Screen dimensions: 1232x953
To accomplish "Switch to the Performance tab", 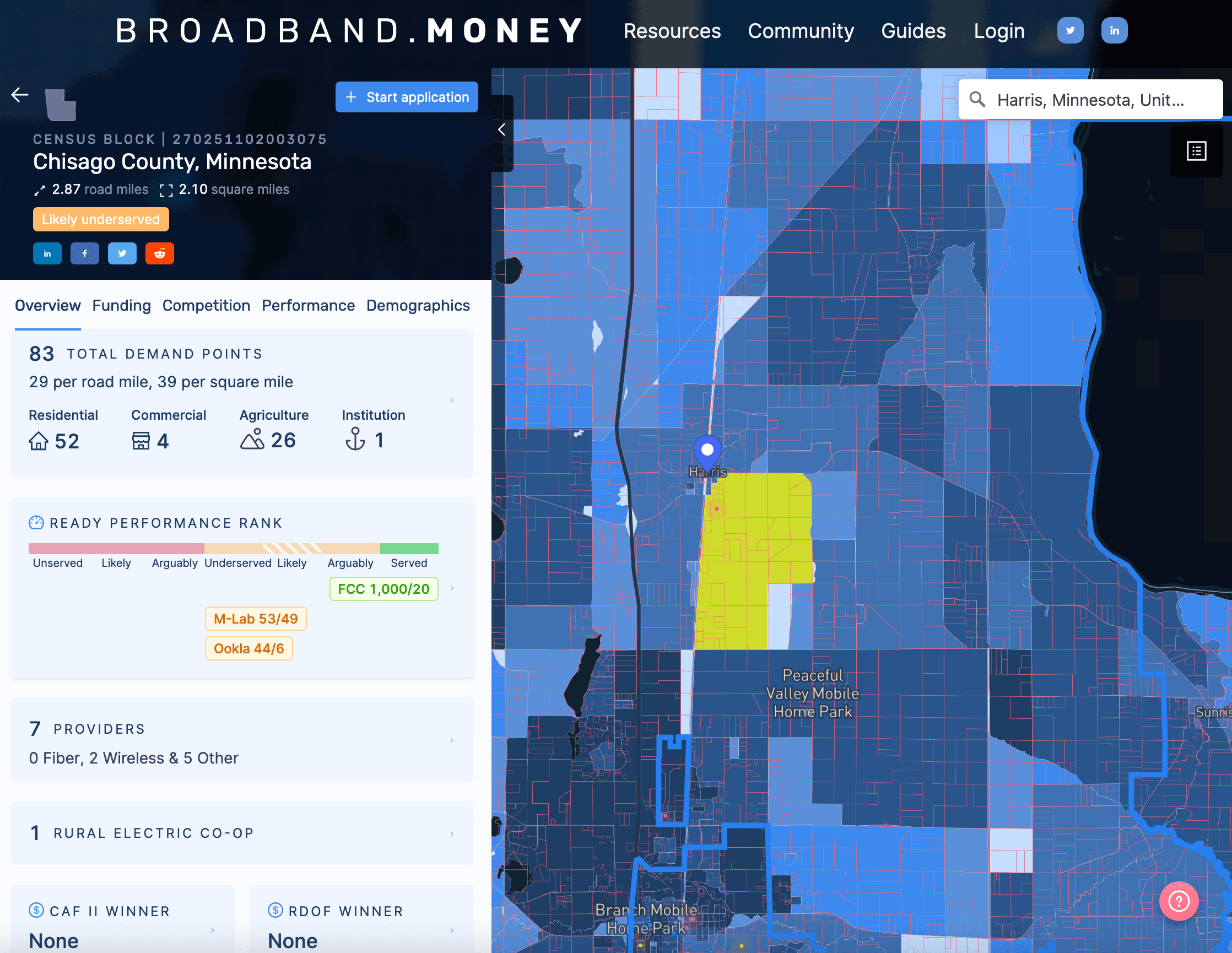I will 308,306.
